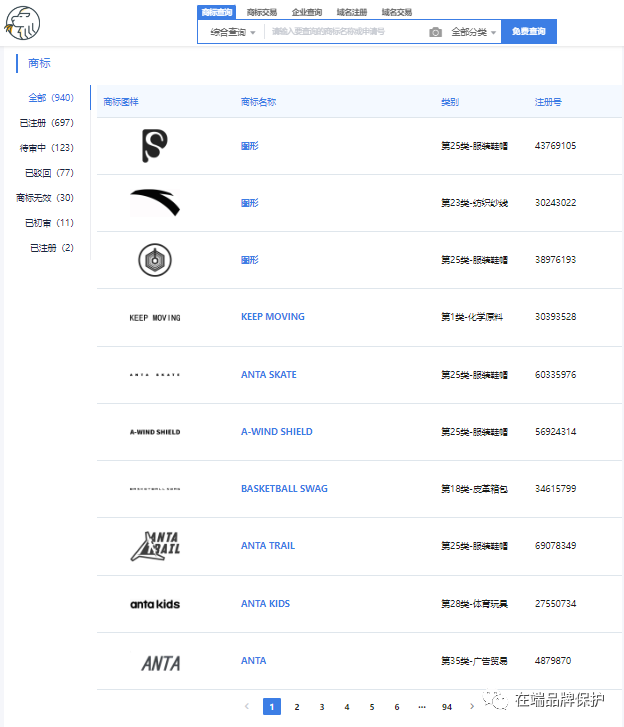Filter by 全部 (940)
This screenshot has height=727, width=624.
51,97
